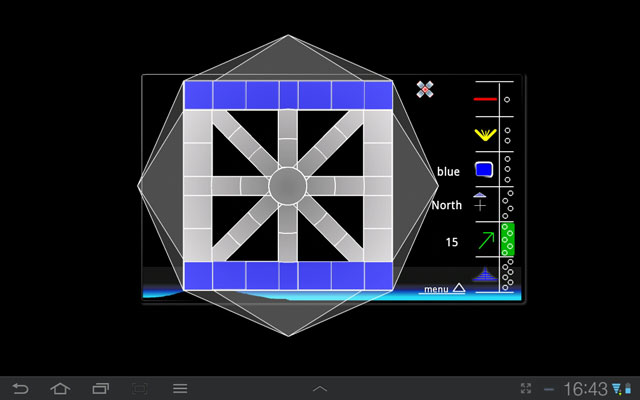Tap the fullscreen expand arrows icon
Image resolution: width=640 pixels, height=400 pixels.
click(526, 389)
